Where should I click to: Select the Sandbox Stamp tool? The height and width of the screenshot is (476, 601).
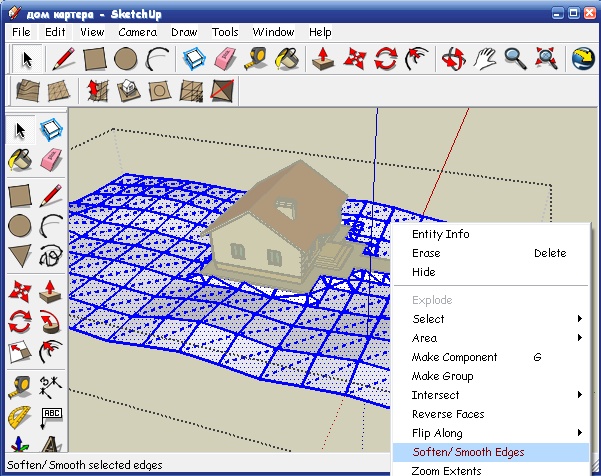128,90
